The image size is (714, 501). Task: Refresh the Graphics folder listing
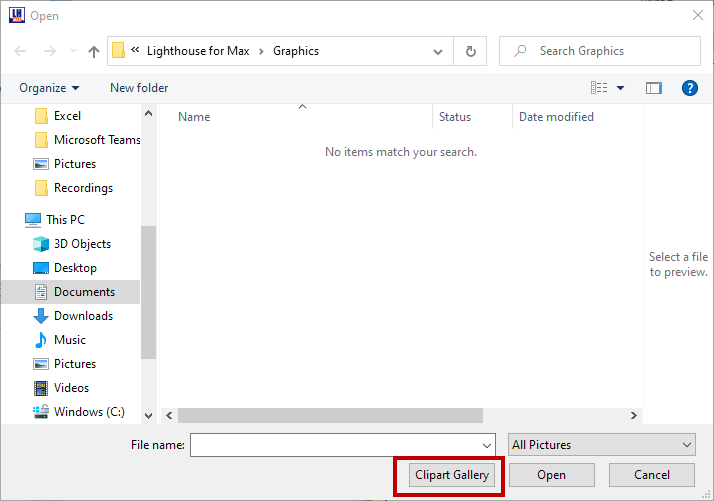[470, 51]
